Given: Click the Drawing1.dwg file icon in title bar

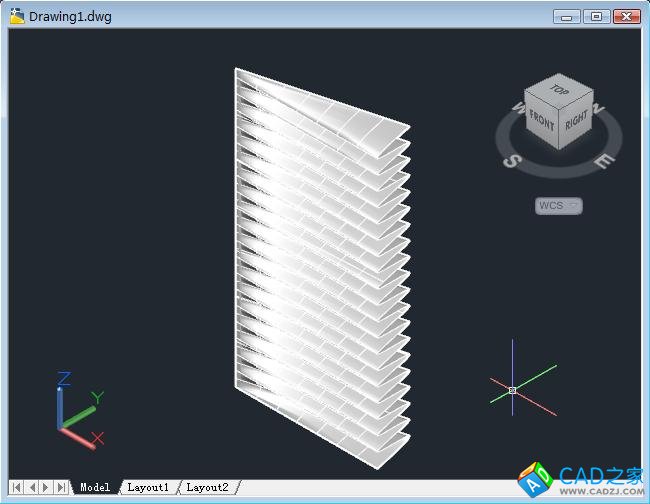Looking at the screenshot, I should [x=17, y=16].
